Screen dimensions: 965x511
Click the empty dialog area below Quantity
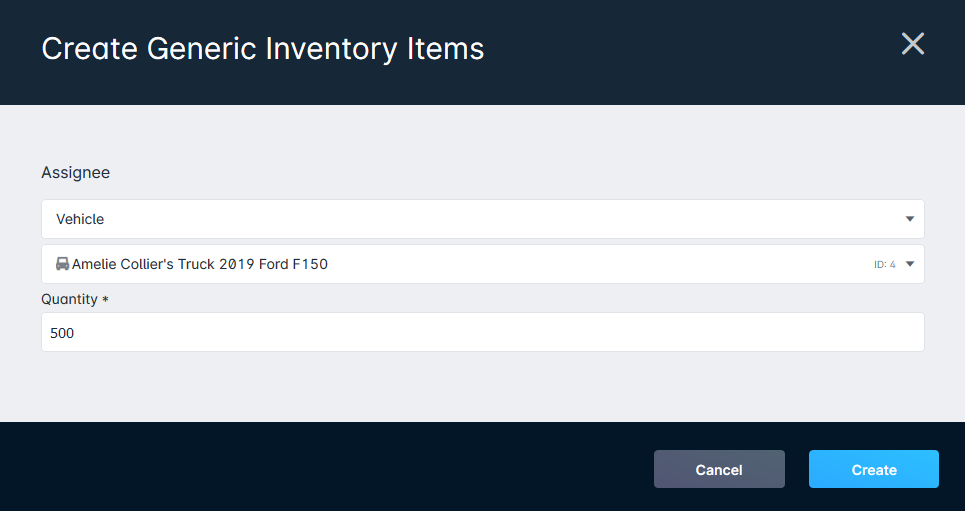pos(482,387)
